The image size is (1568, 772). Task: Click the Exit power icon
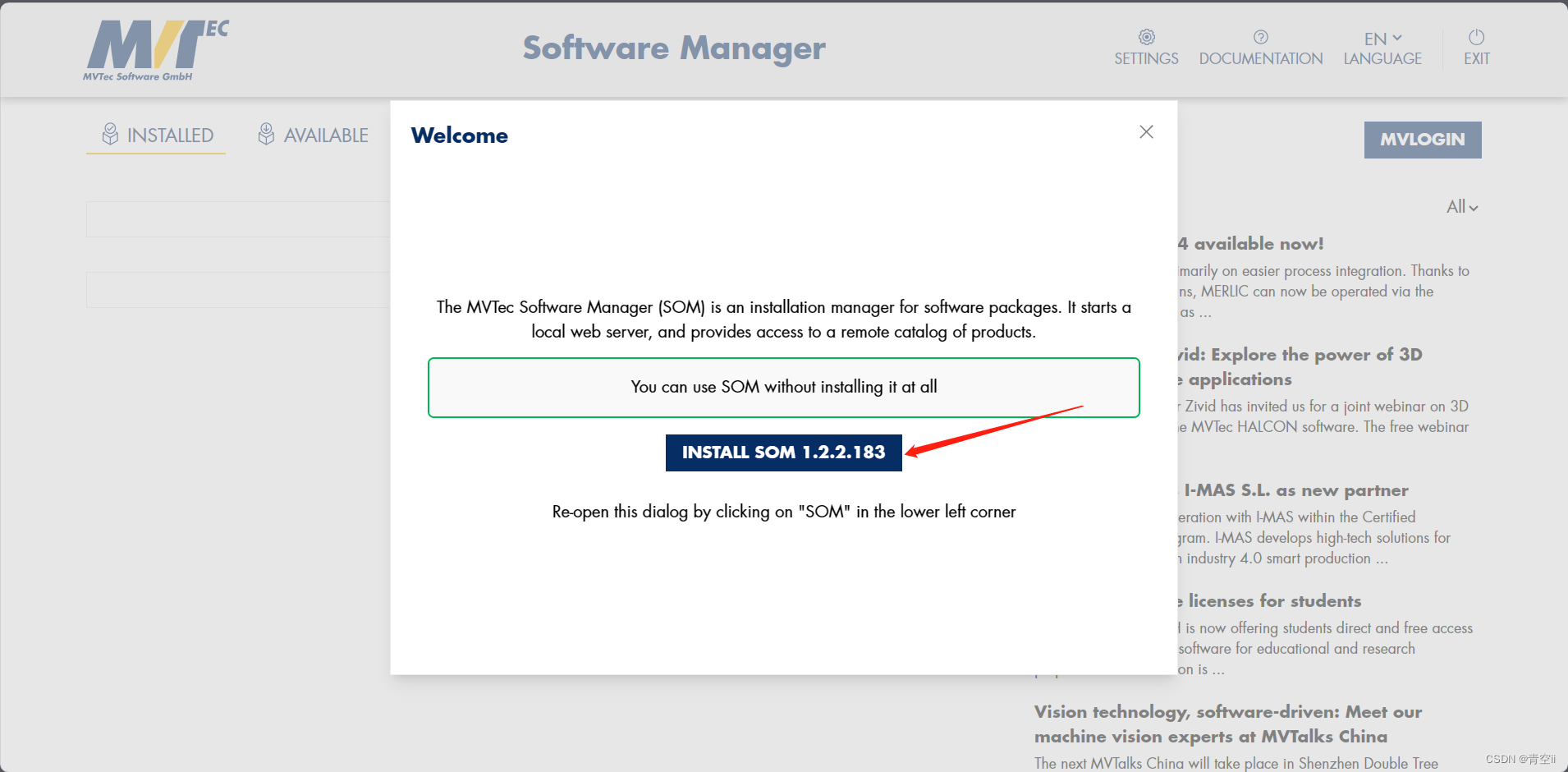point(1476,37)
